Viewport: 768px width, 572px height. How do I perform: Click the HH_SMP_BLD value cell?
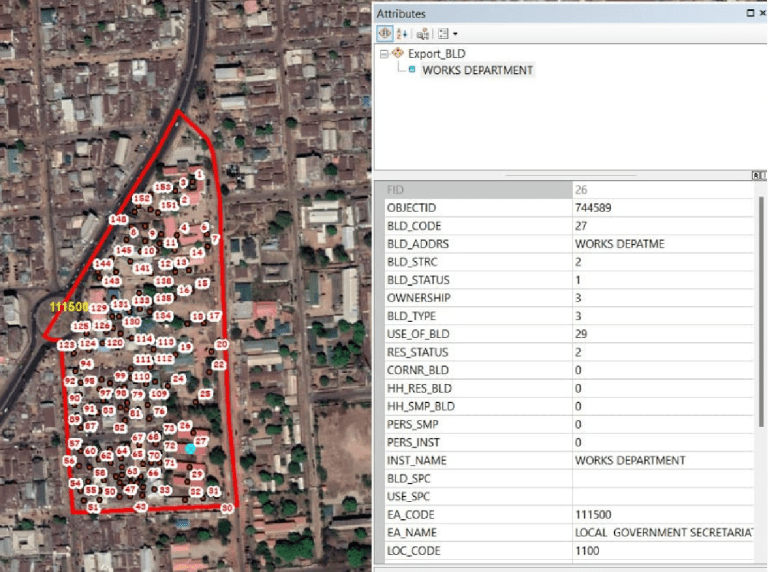pyautogui.click(x=663, y=406)
